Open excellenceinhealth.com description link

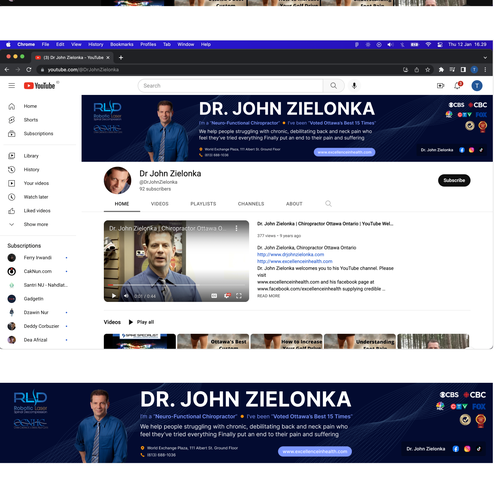click(x=295, y=261)
